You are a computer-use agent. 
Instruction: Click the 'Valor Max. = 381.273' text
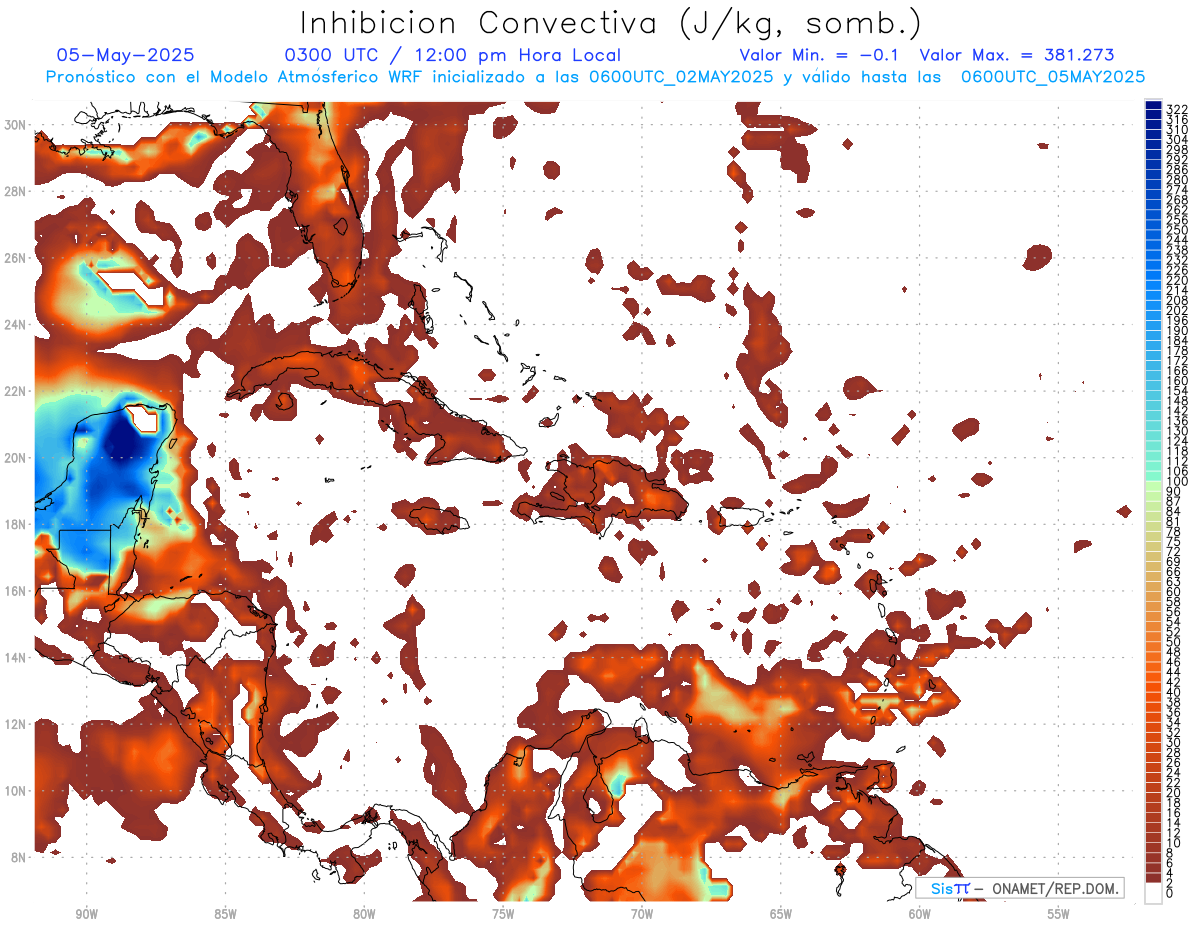pyautogui.click(x=1017, y=55)
